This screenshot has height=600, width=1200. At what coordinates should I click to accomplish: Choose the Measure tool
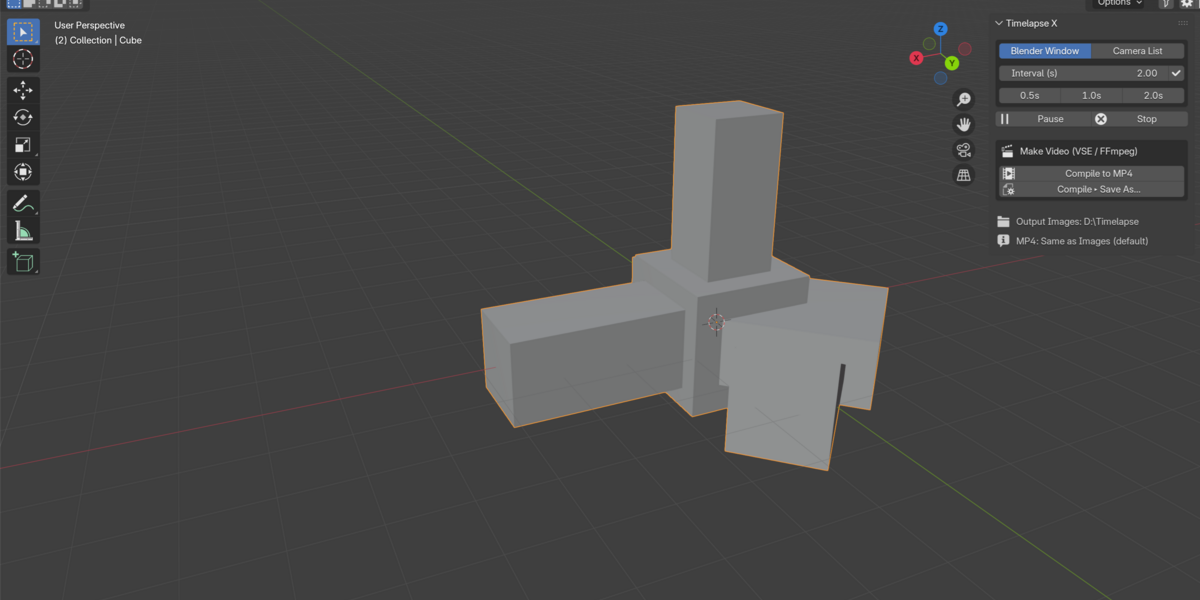[23, 231]
